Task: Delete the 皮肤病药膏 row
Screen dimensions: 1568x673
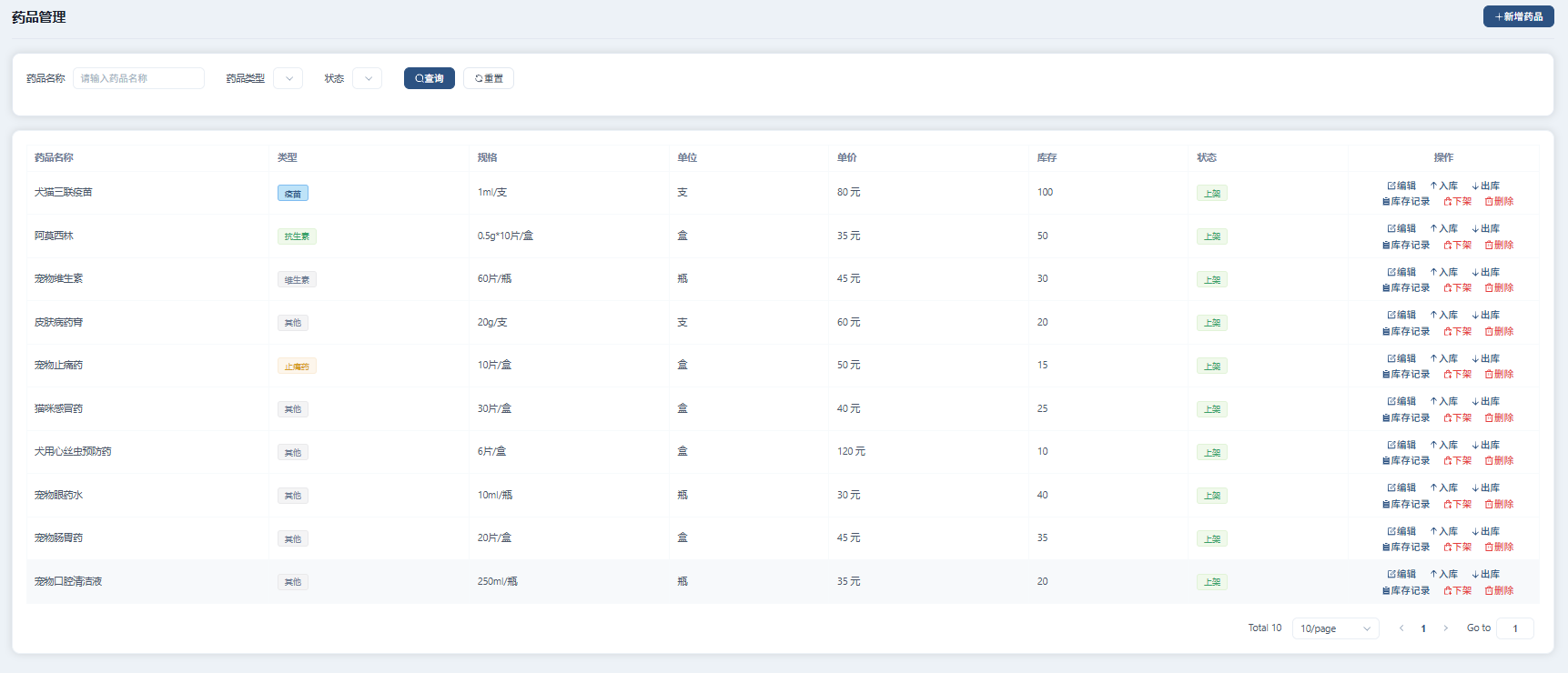Action: 1500,332
